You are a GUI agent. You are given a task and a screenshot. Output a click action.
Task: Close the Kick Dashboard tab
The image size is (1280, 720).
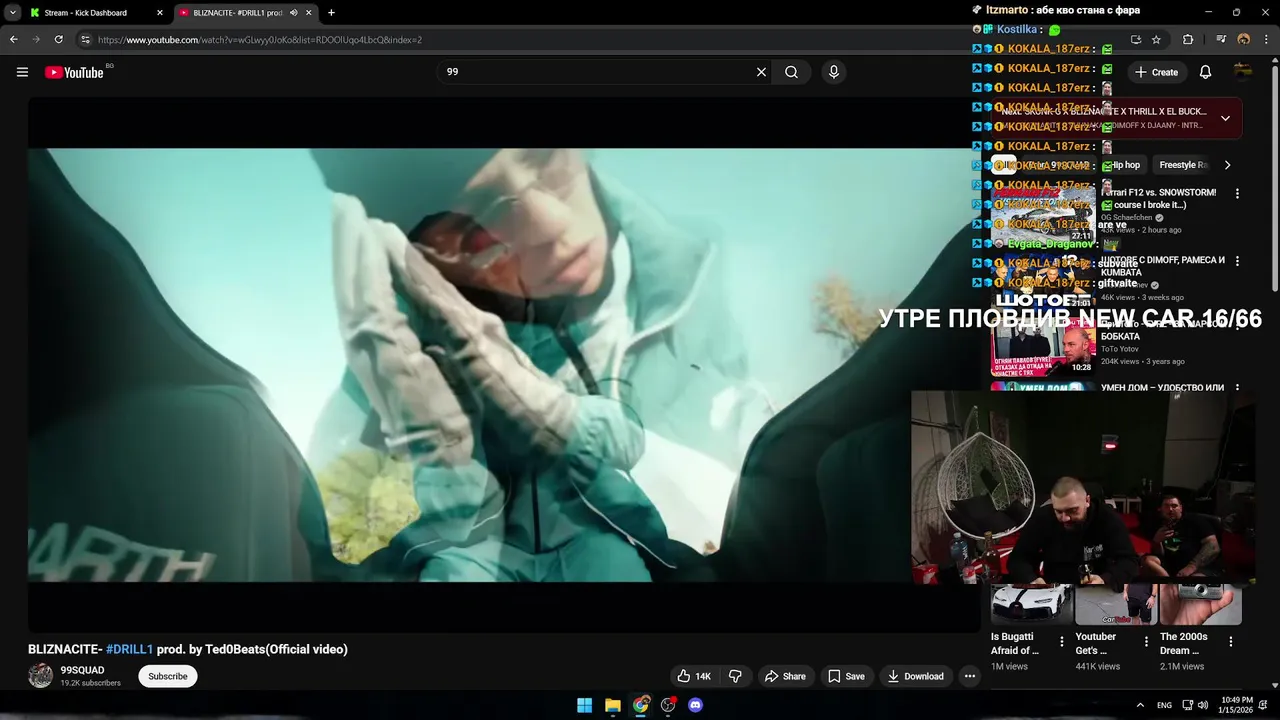click(159, 13)
